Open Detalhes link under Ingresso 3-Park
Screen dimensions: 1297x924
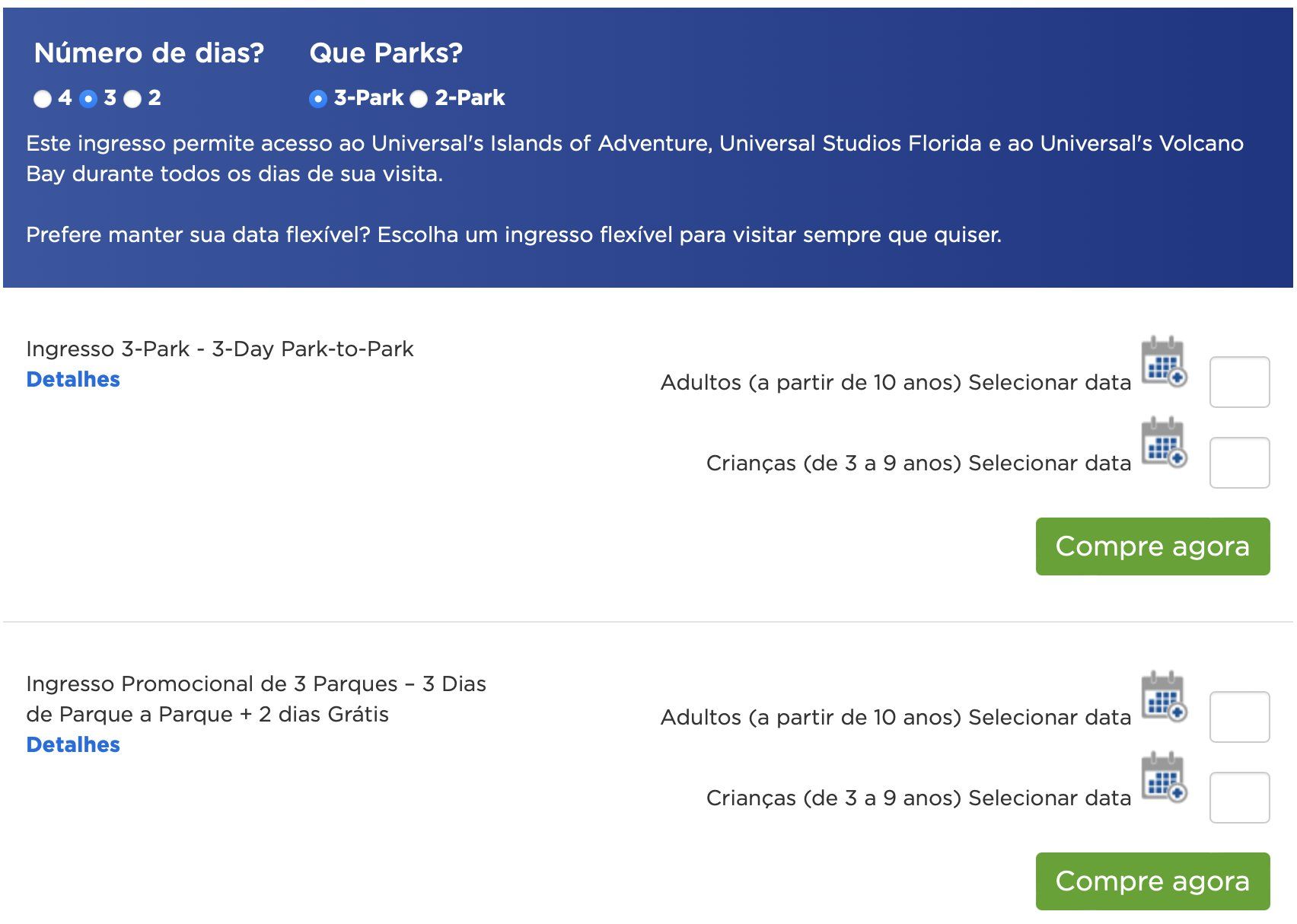point(73,379)
